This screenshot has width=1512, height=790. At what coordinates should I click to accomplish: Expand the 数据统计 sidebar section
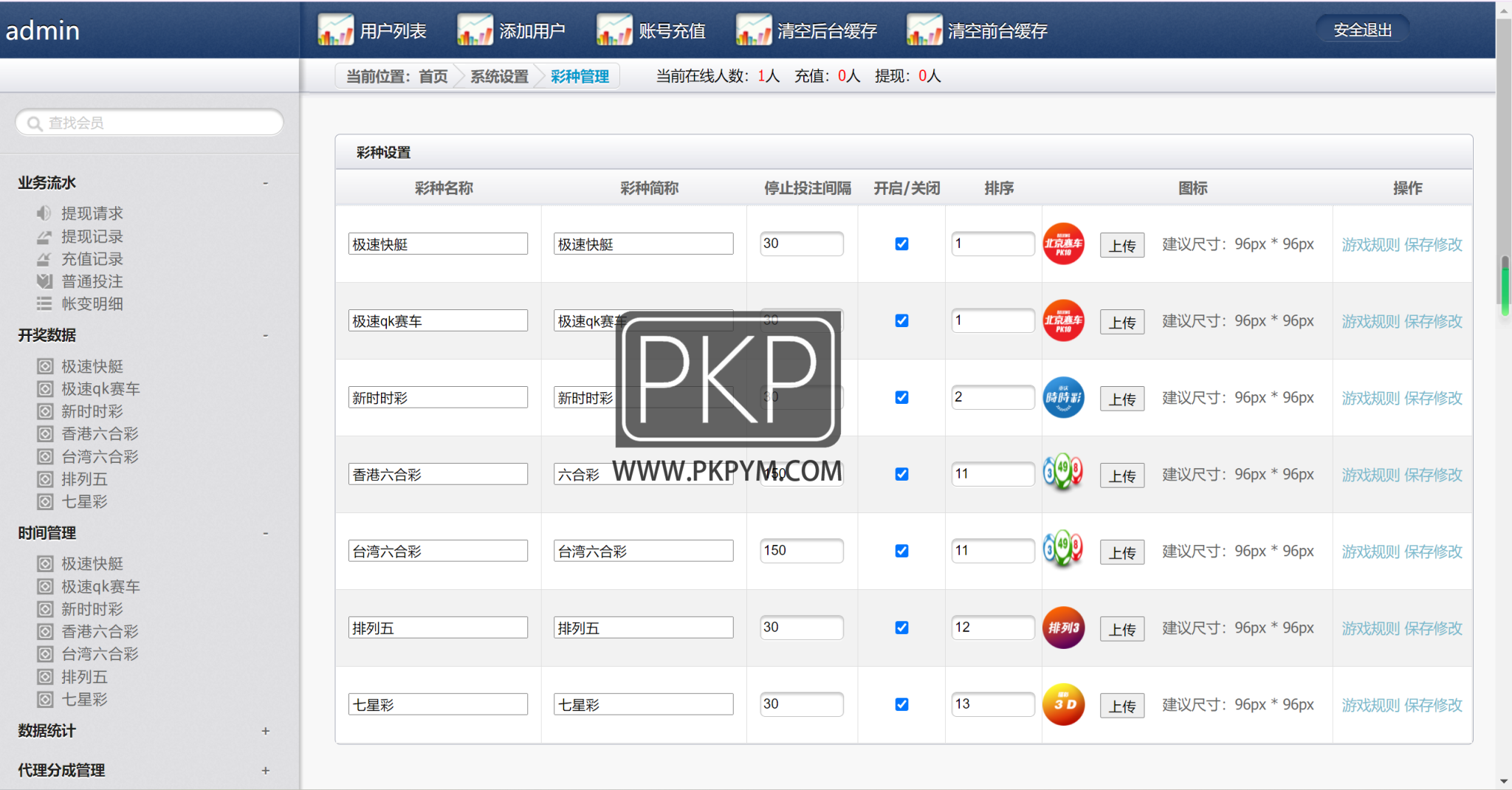tap(265, 731)
